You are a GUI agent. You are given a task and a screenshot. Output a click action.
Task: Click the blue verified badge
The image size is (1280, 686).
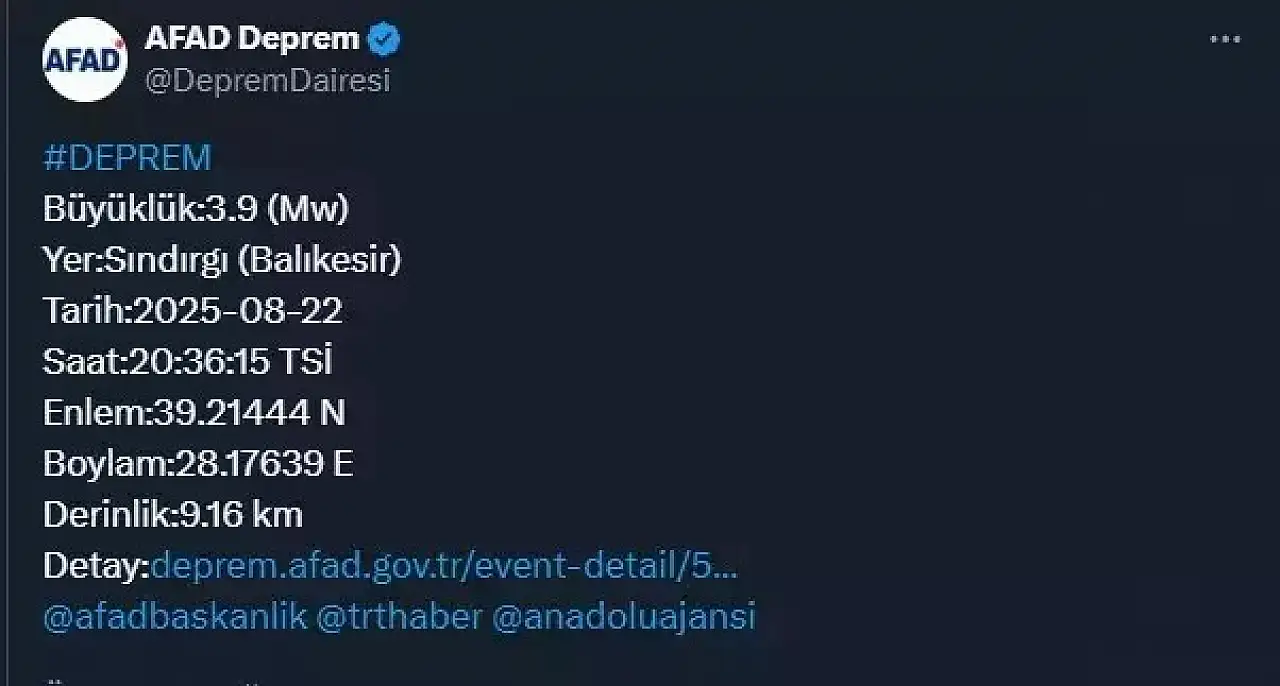[x=384, y=40]
